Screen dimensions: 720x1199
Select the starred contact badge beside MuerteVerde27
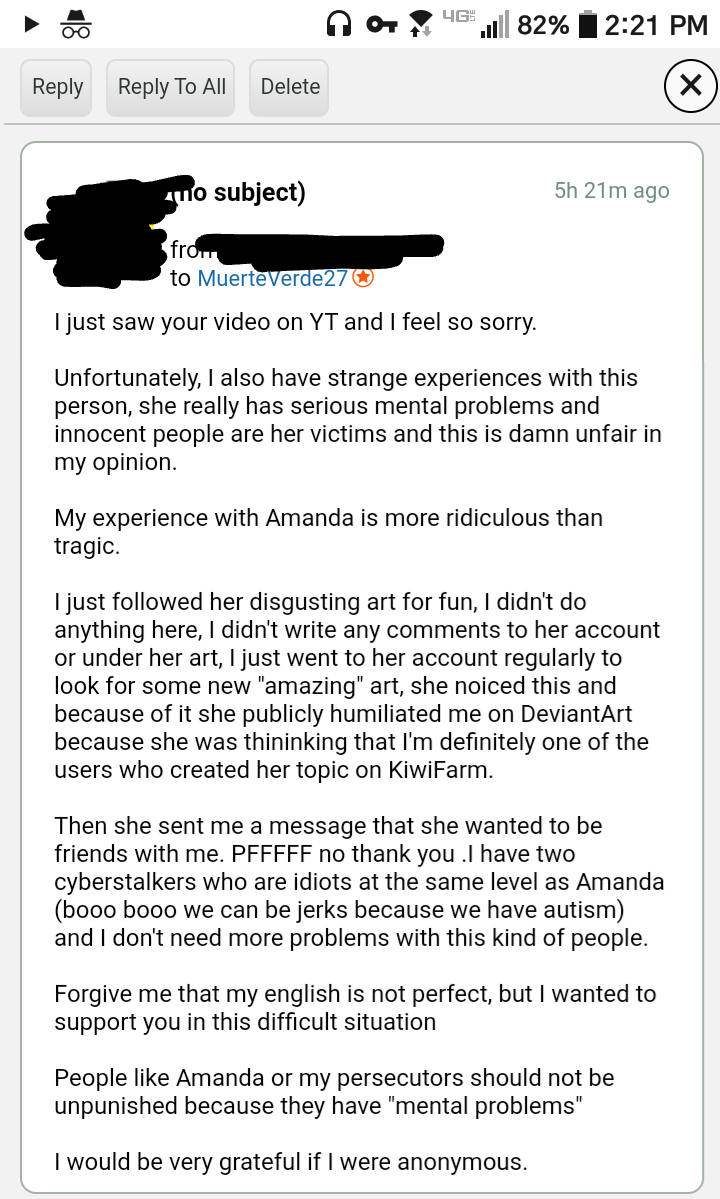click(360, 279)
